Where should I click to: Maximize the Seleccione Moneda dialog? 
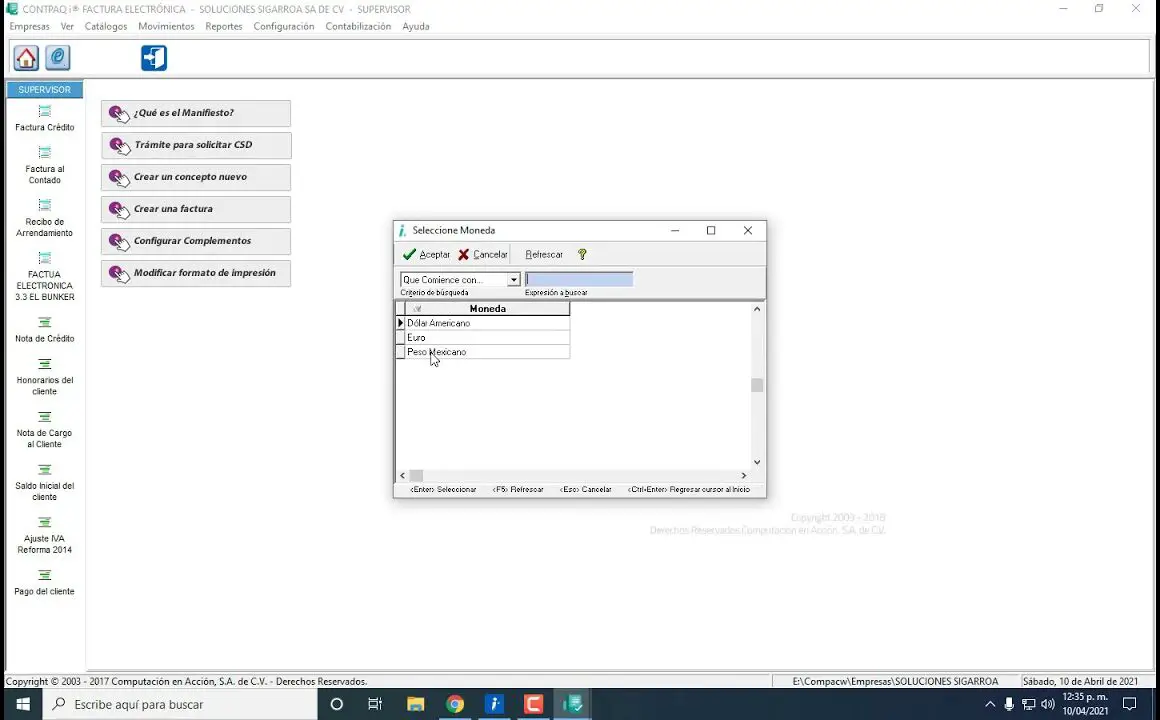[711, 231]
